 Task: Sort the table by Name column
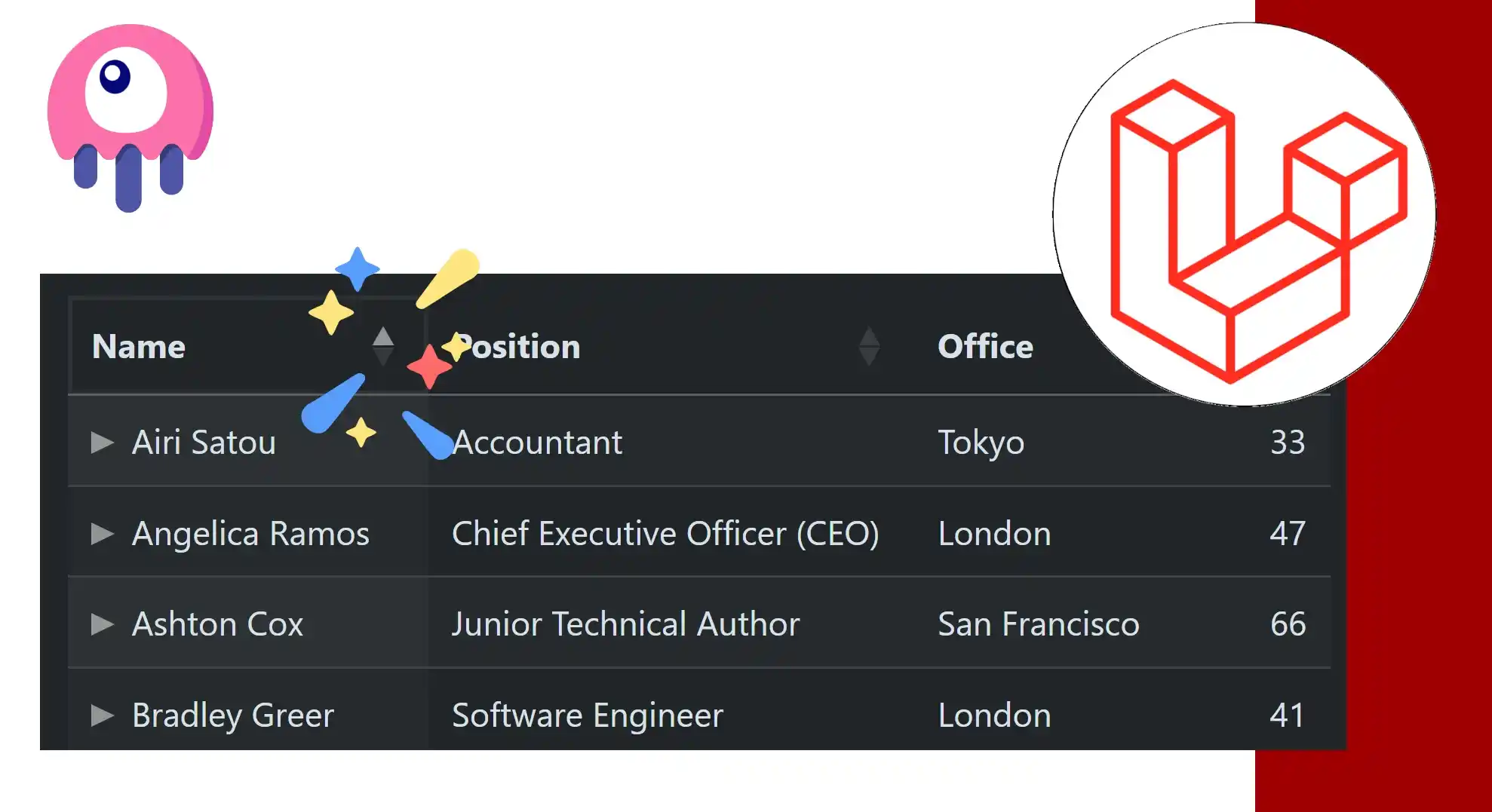(x=383, y=347)
